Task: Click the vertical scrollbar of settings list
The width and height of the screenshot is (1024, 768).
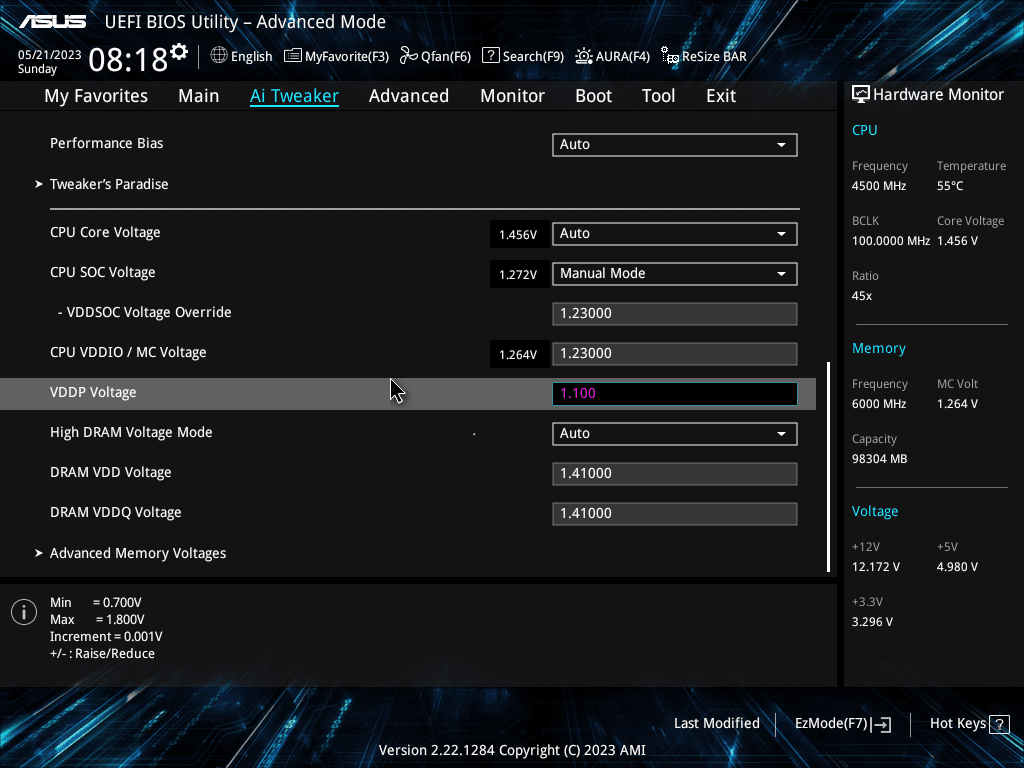Action: (x=829, y=467)
